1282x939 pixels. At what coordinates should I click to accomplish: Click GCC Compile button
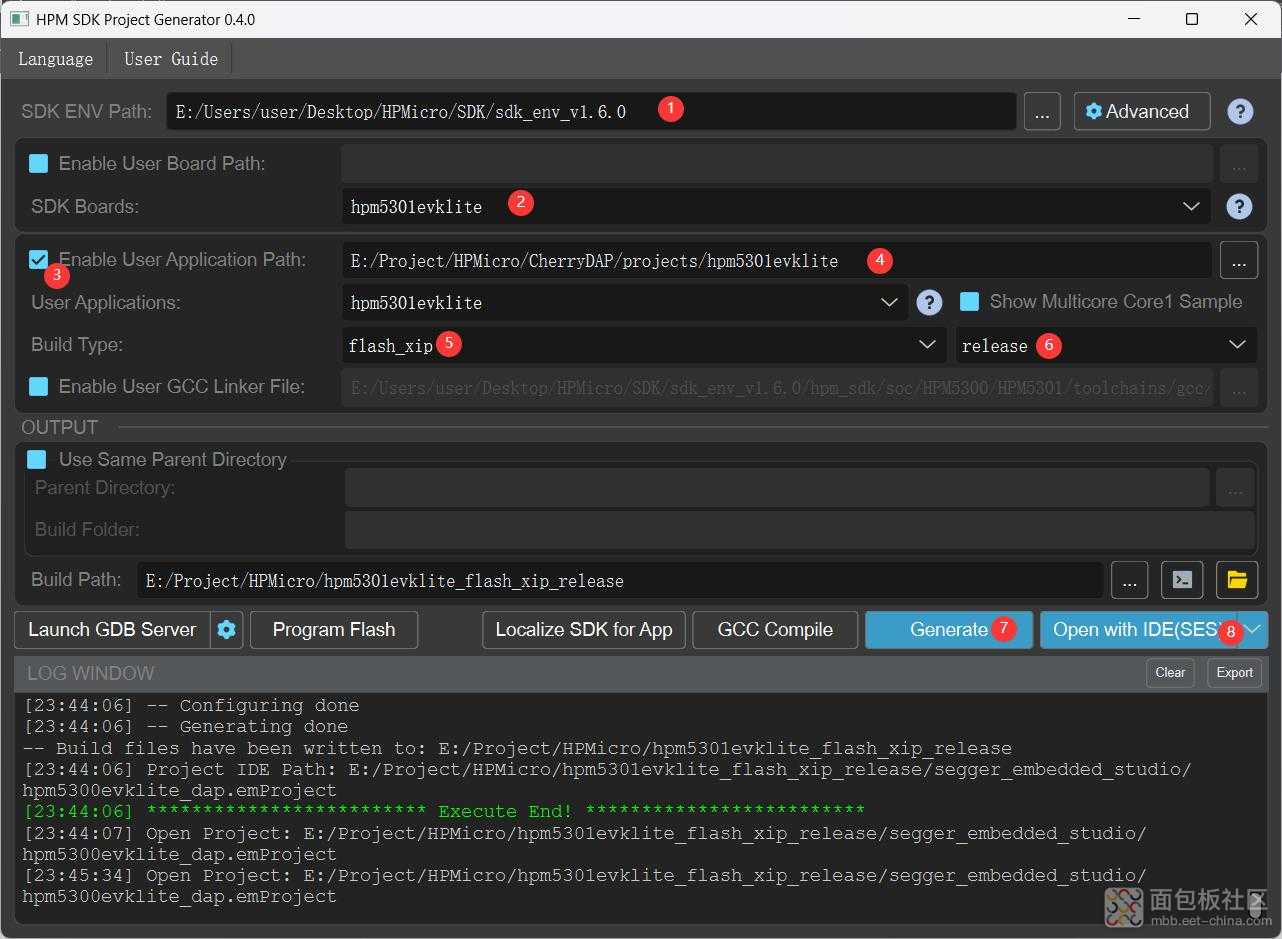[775, 630]
